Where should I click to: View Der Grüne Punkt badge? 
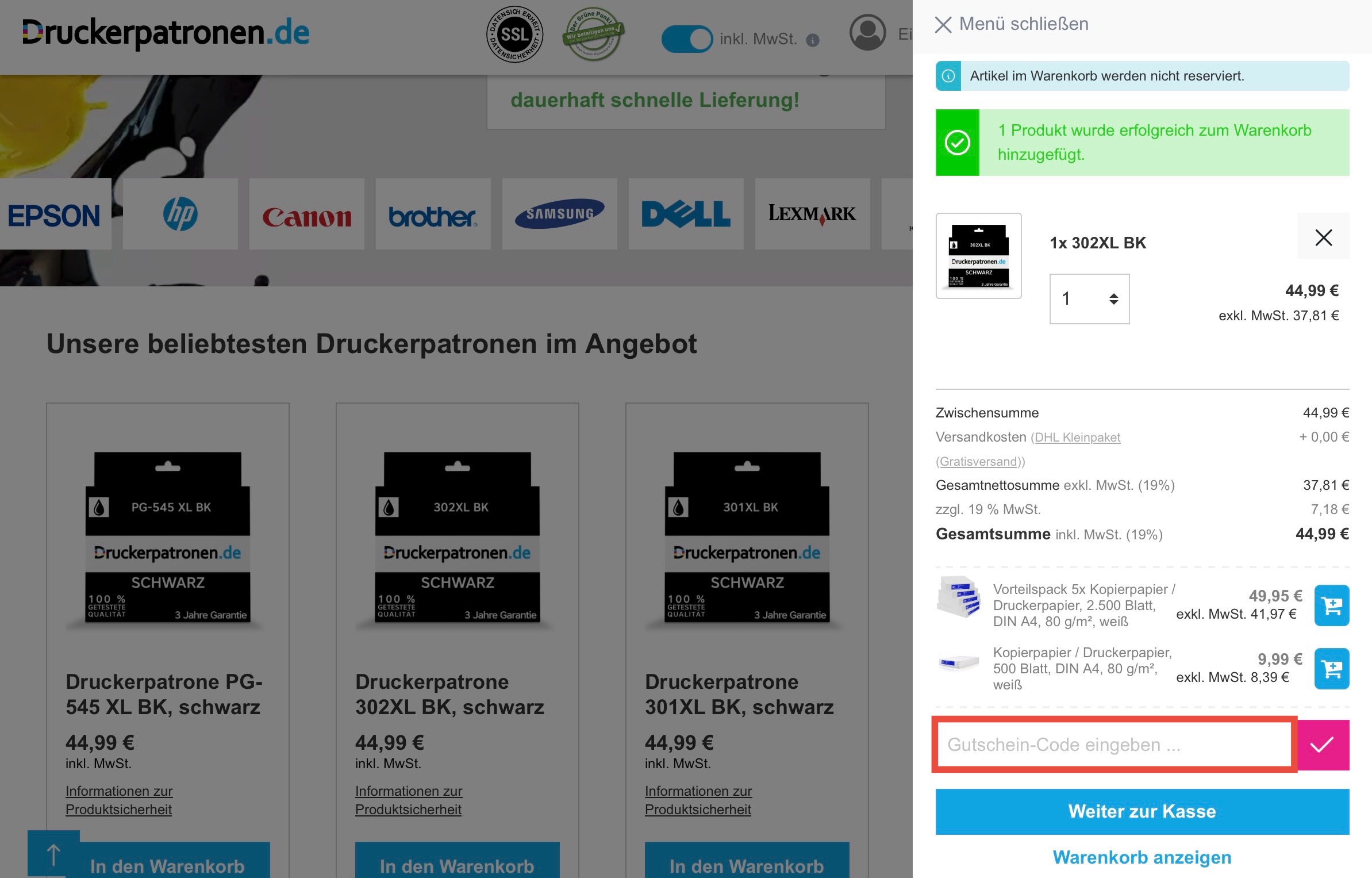click(594, 34)
